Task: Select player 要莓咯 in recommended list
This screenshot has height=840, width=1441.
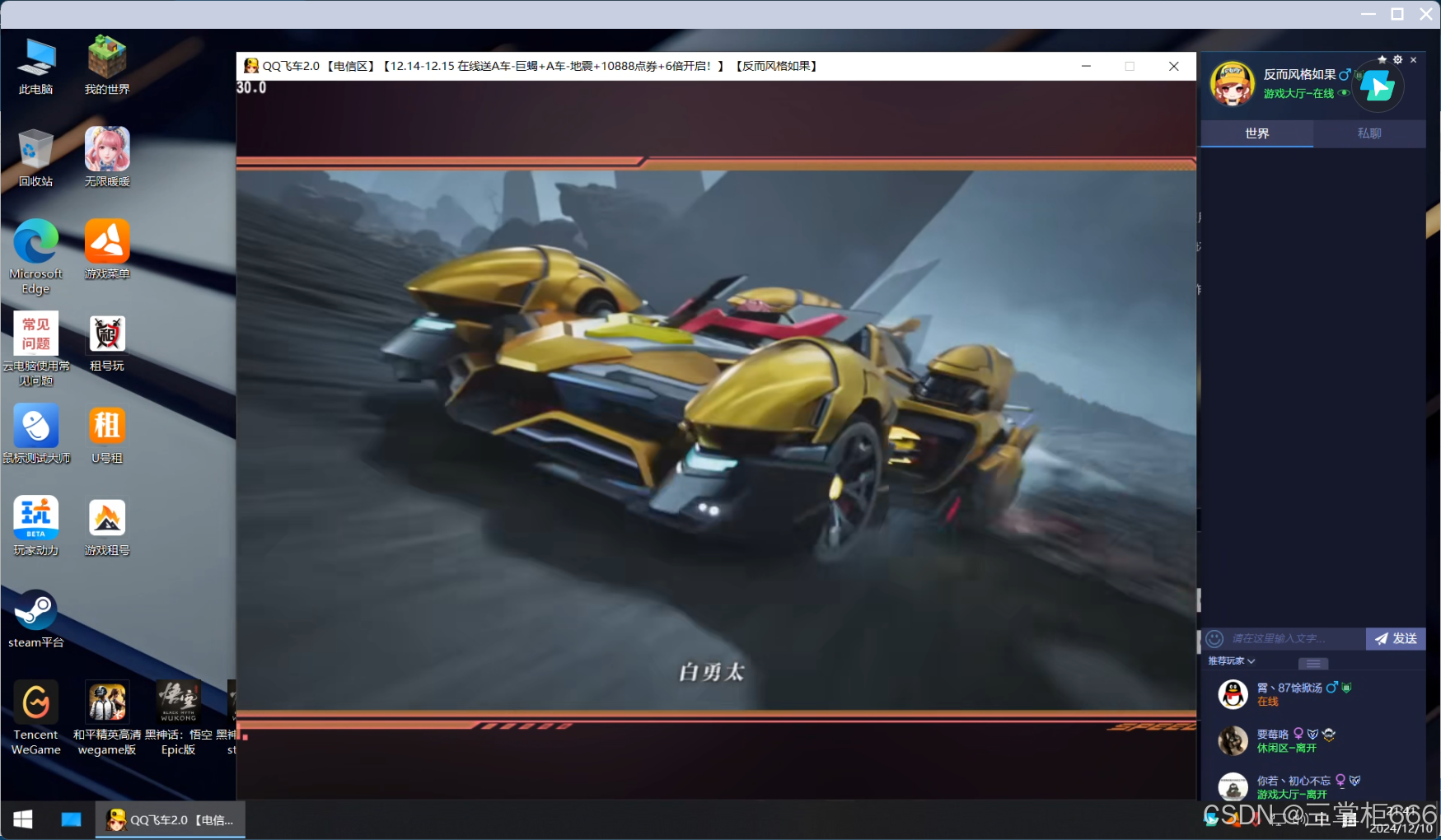Action: coord(1313,740)
